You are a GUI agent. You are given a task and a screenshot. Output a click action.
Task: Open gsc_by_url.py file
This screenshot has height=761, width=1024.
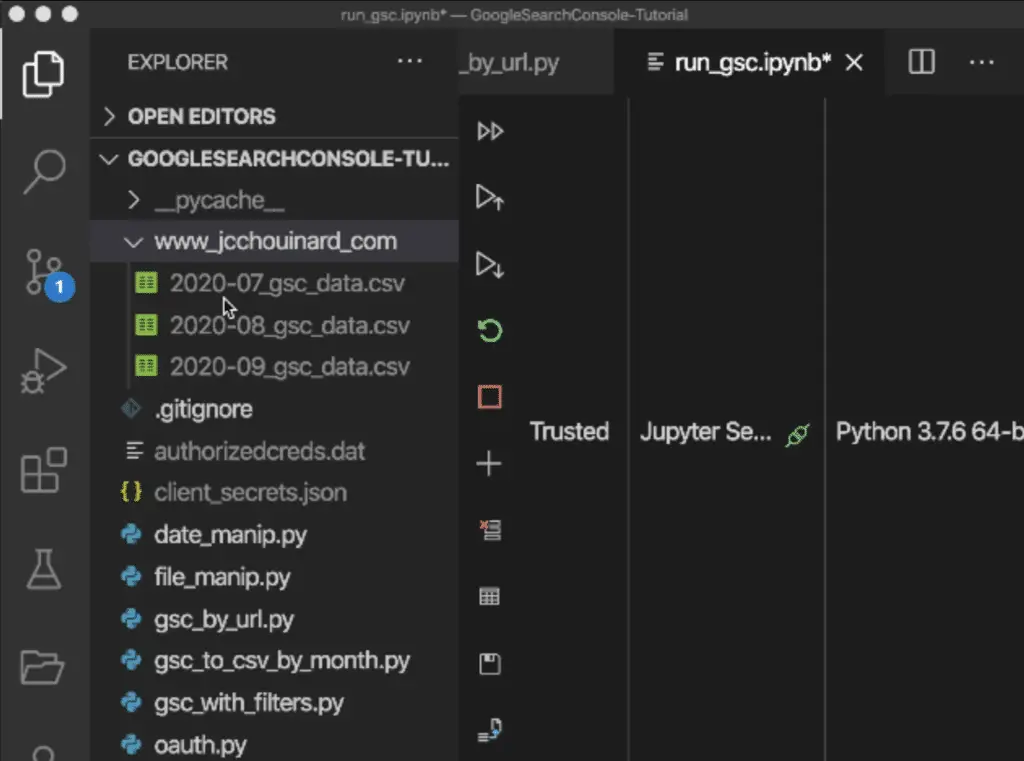pyautogui.click(x=274, y=619)
